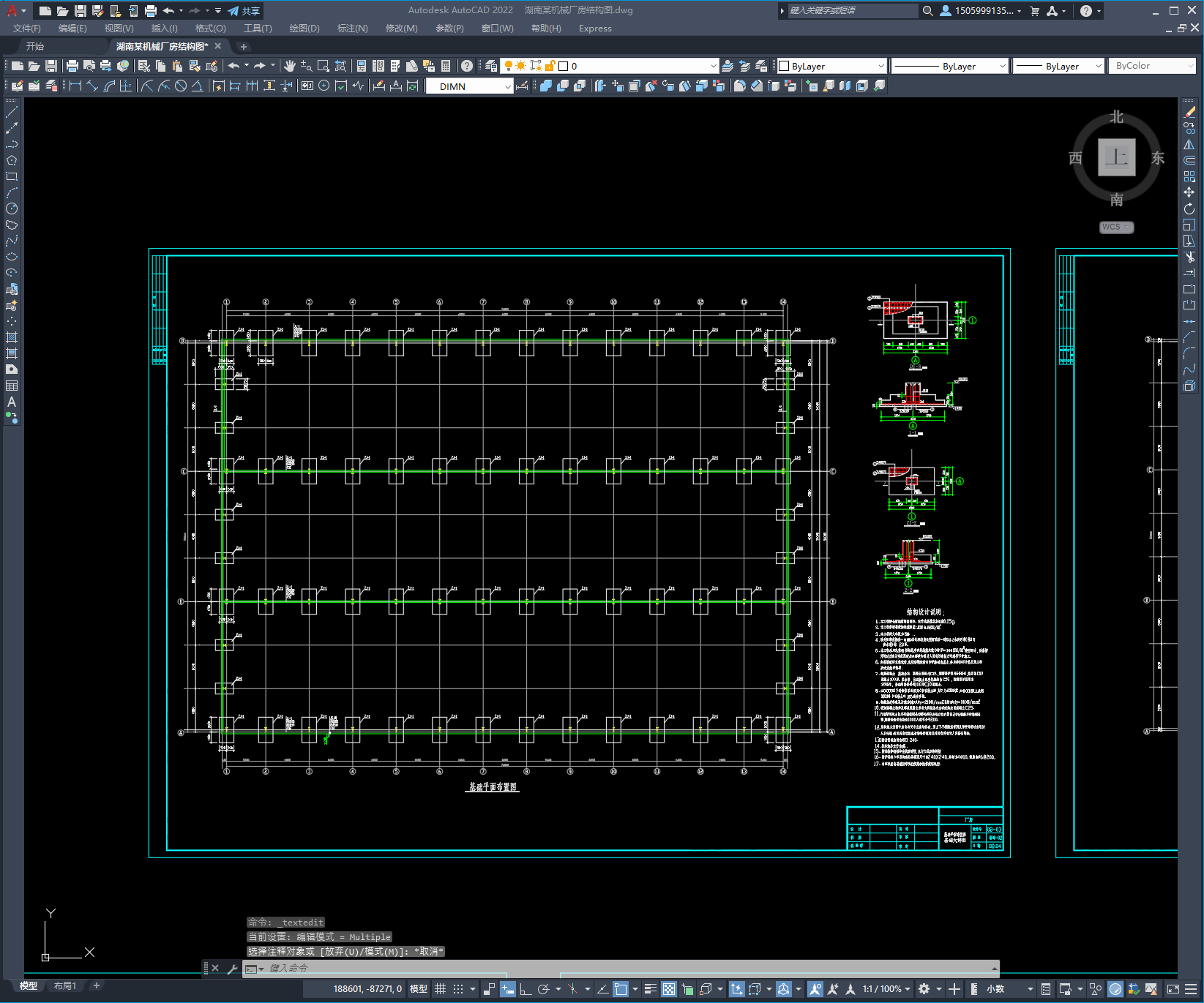Select the Move tool in modify toolbar
This screenshot has width=1204, height=1003.
click(1189, 192)
